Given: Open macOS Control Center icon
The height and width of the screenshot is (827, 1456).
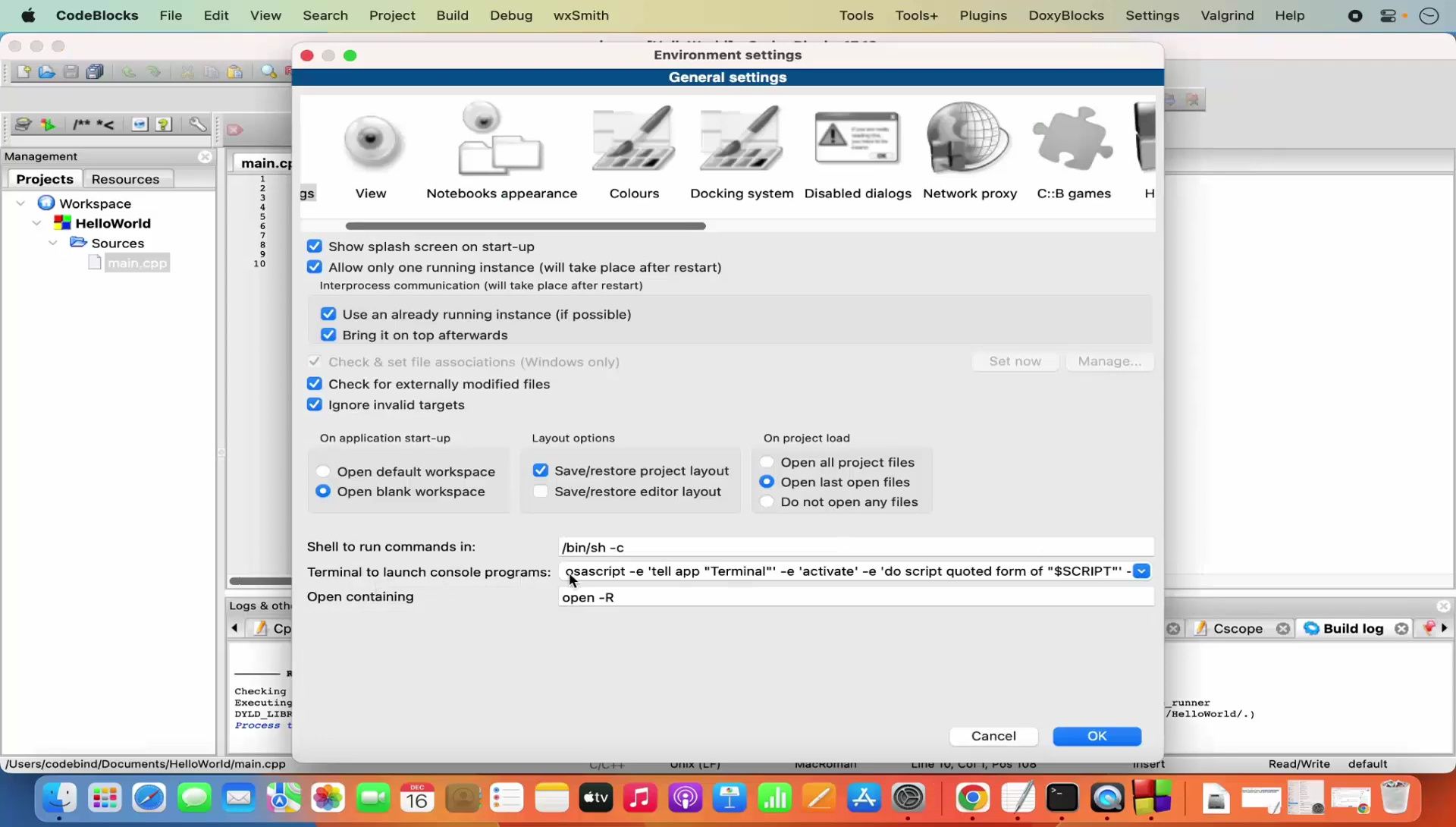Looking at the screenshot, I should [1389, 15].
